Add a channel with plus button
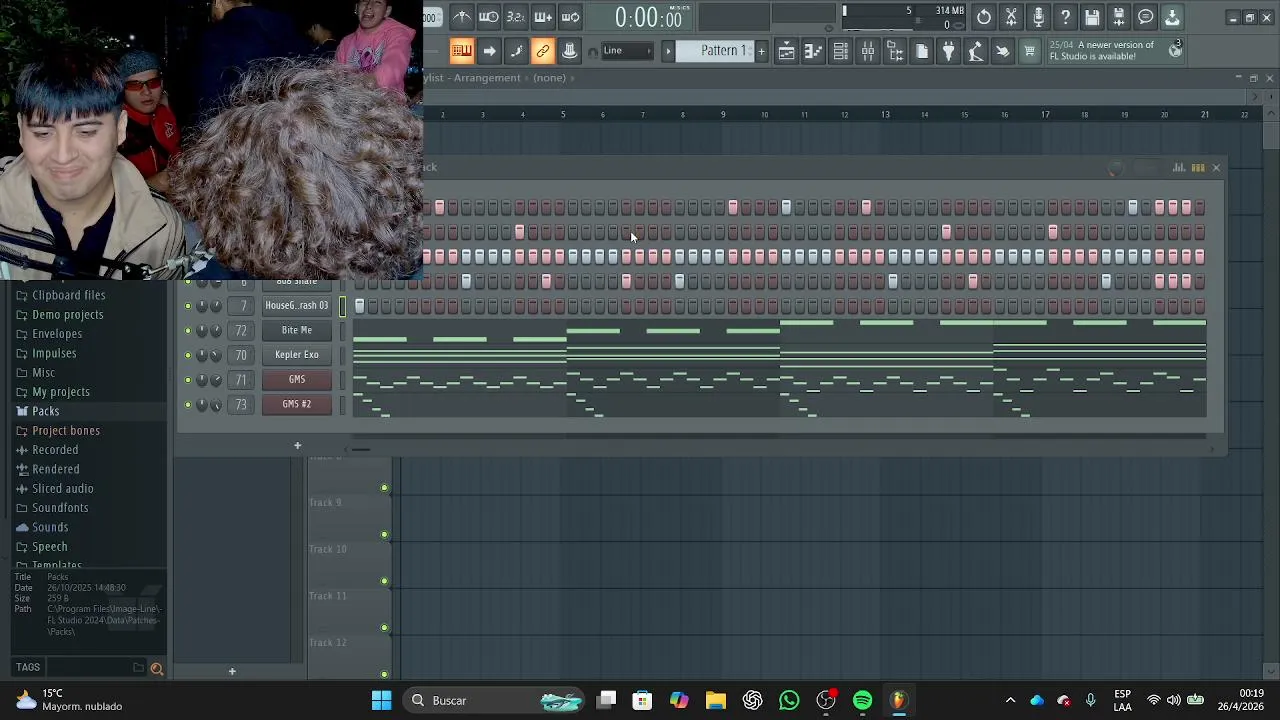 [297, 445]
